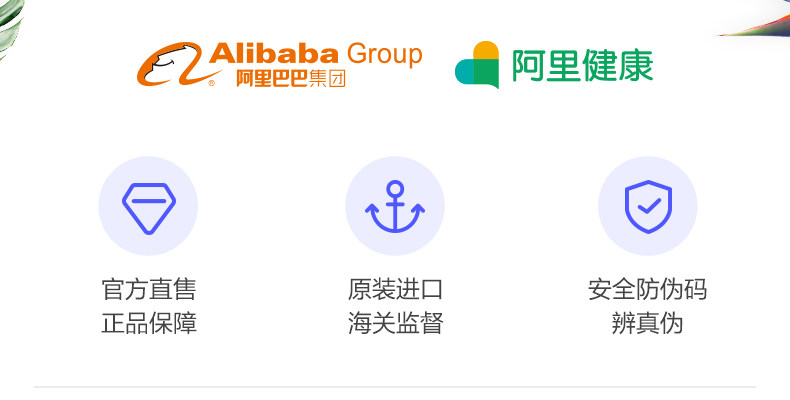Click the 原装进口 text
The image size is (790, 400).
[x=395, y=290]
